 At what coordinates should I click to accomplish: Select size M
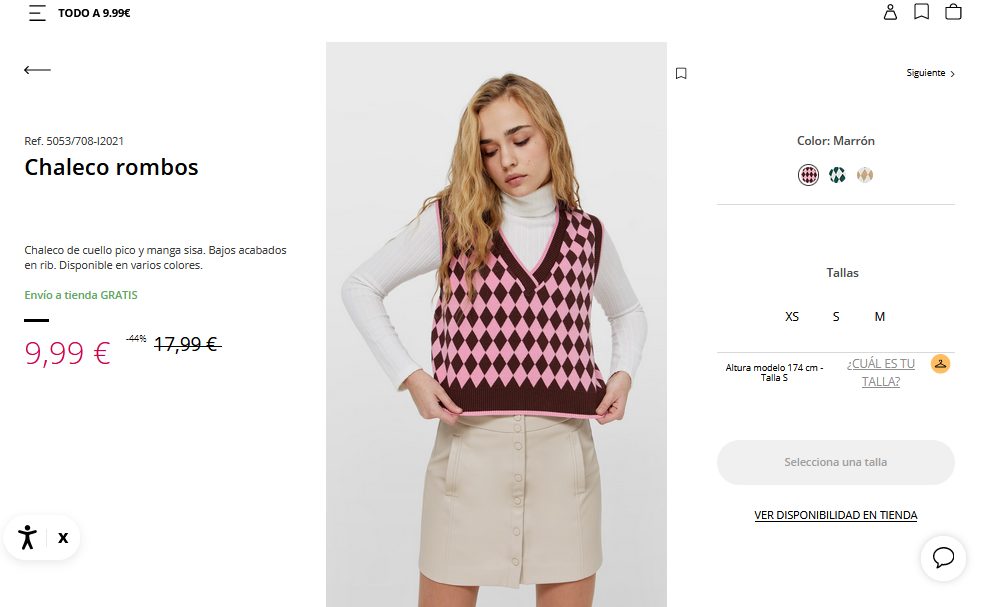(879, 316)
